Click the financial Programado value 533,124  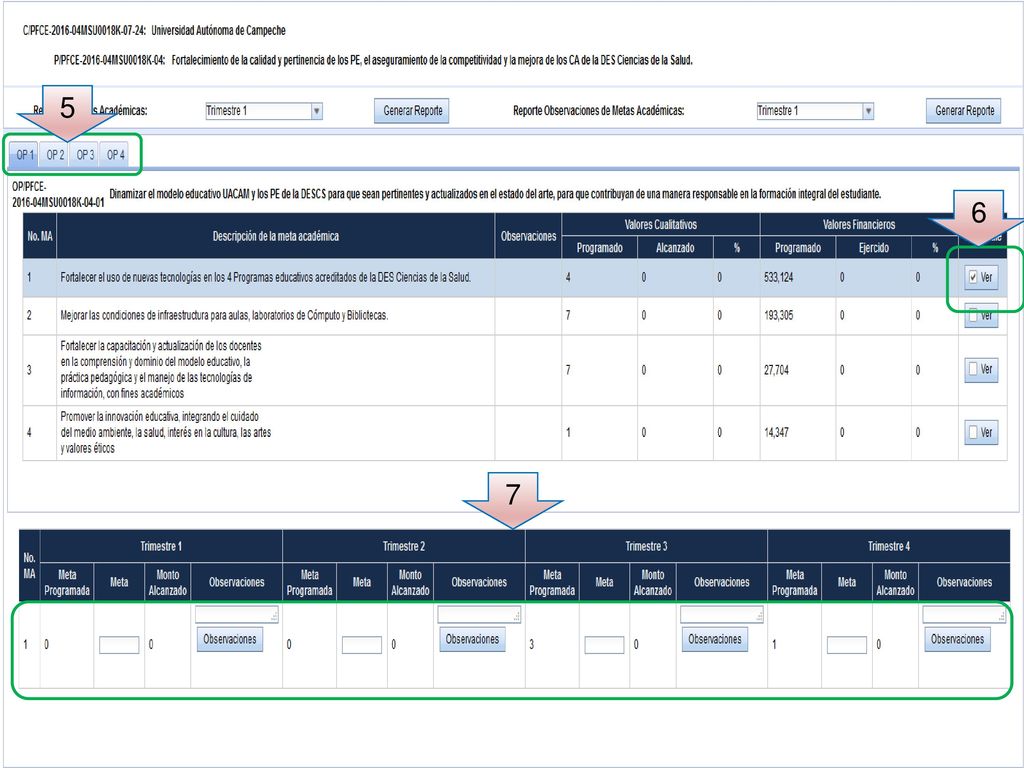tap(778, 278)
